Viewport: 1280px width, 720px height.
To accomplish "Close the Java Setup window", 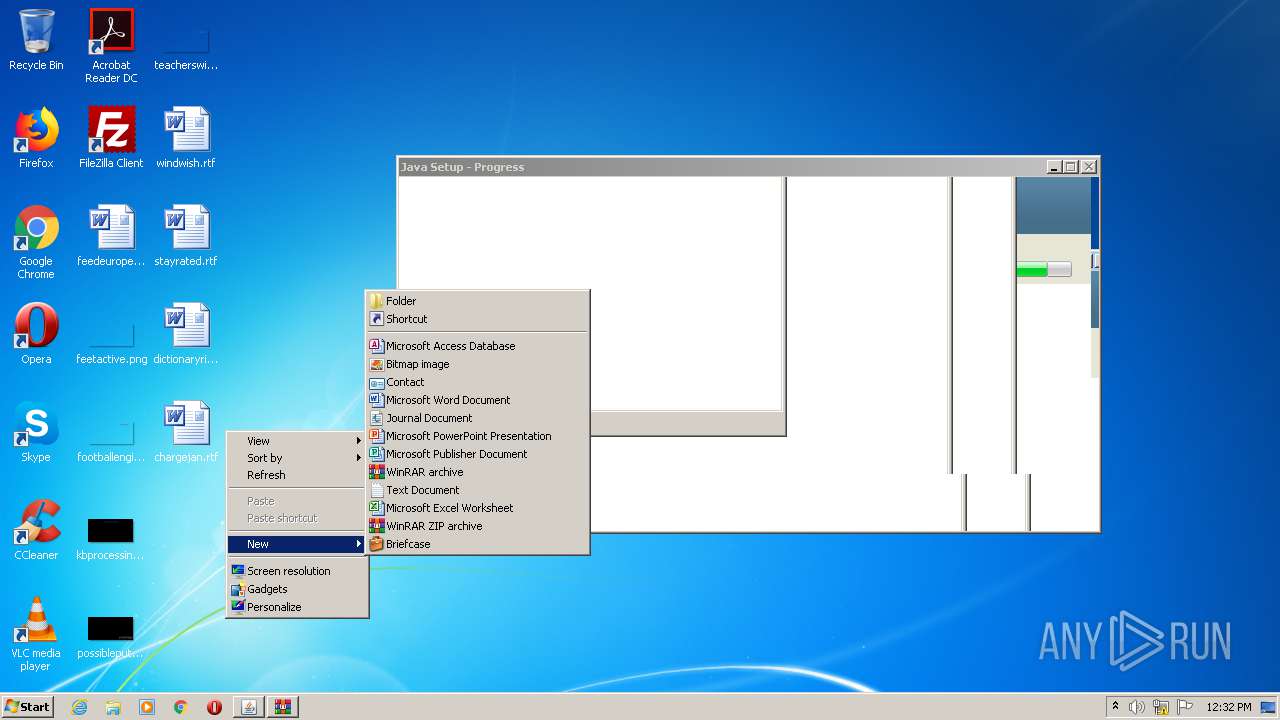I will [x=1089, y=167].
